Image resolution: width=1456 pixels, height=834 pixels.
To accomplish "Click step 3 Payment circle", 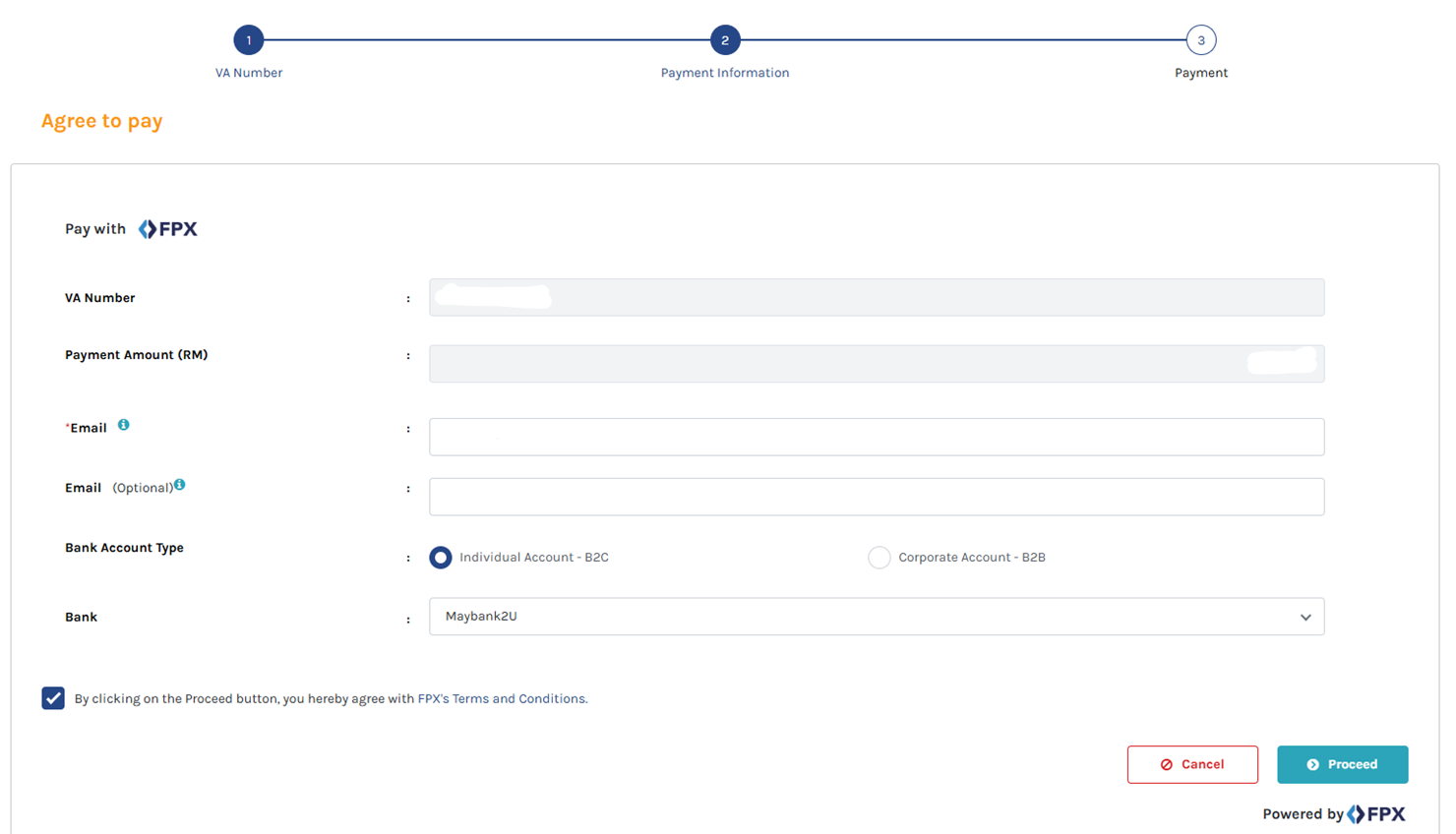I will tap(1201, 40).
